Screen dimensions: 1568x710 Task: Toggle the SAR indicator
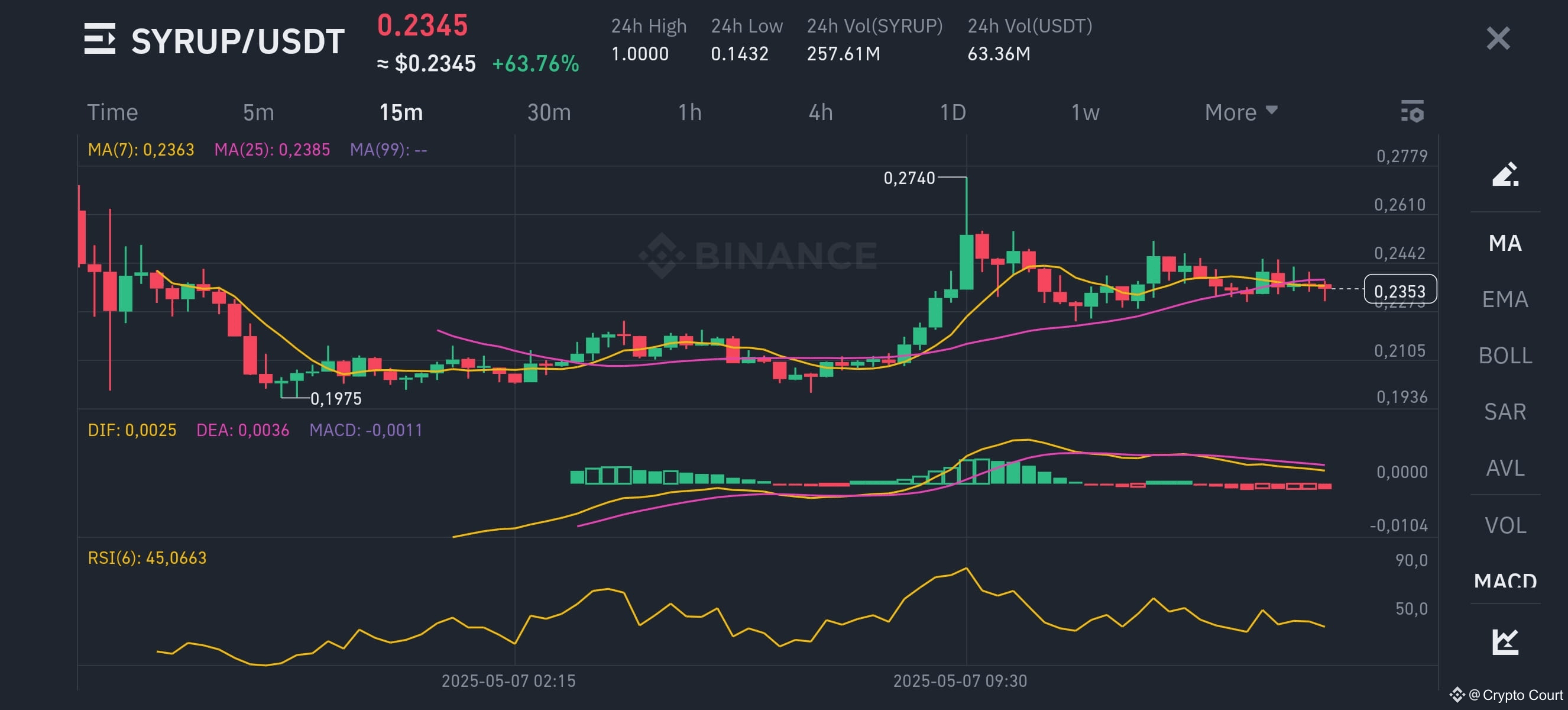tap(1505, 412)
